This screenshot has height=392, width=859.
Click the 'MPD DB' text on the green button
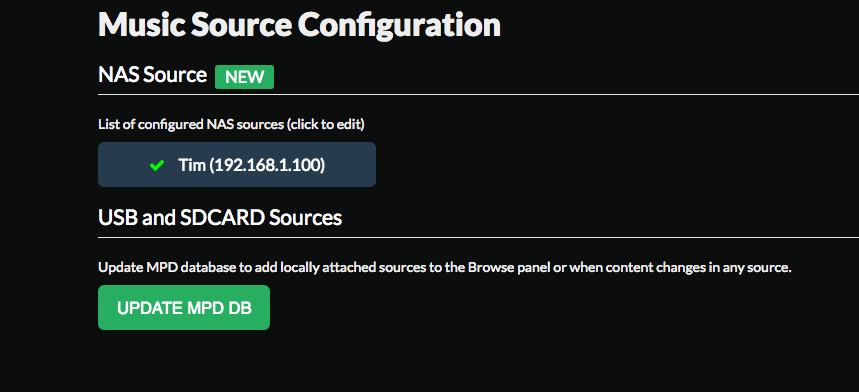219,308
